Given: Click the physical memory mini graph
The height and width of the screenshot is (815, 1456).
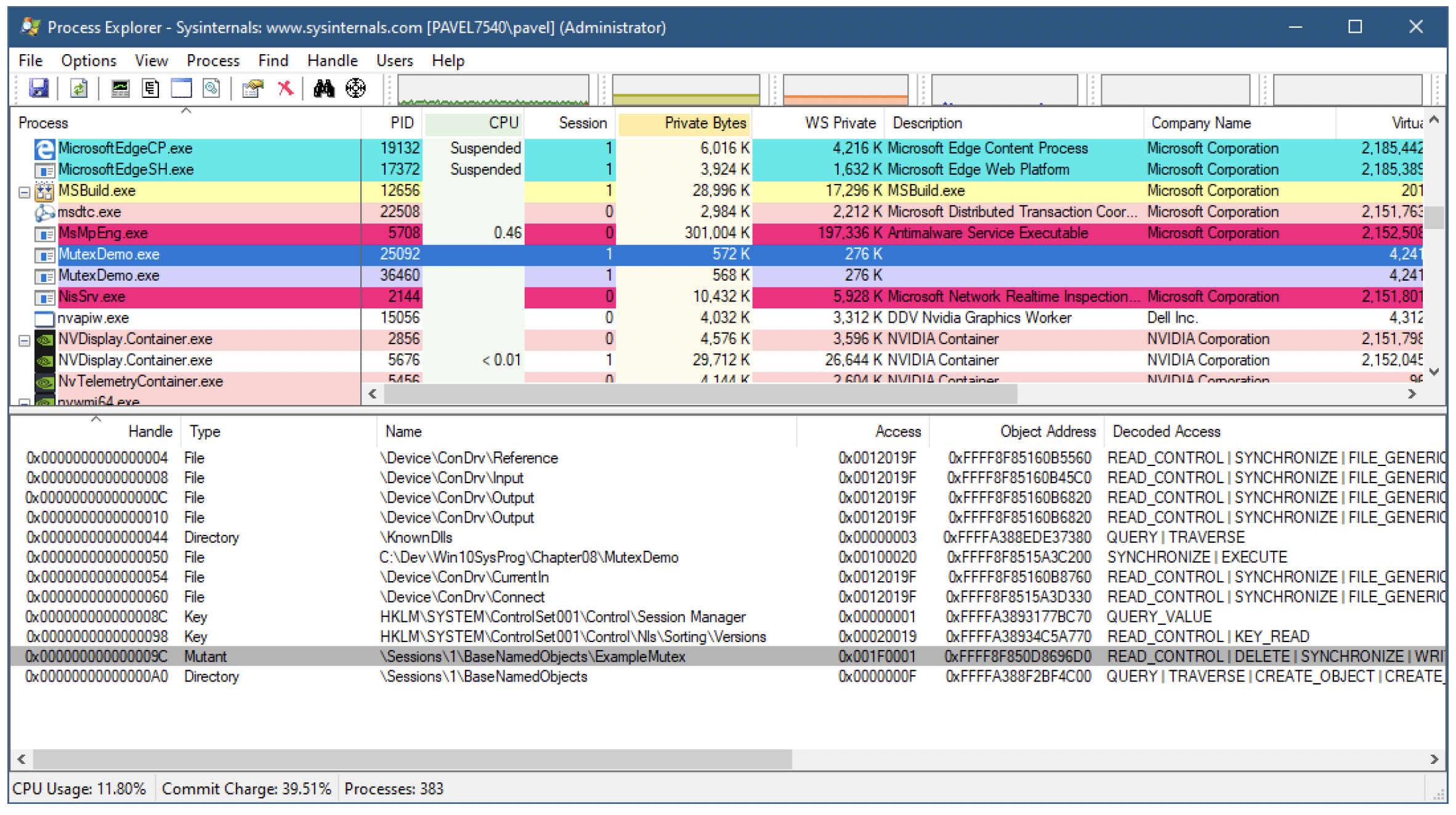Looking at the screenshot, I should pyautogui.click(x=846, y=89).
